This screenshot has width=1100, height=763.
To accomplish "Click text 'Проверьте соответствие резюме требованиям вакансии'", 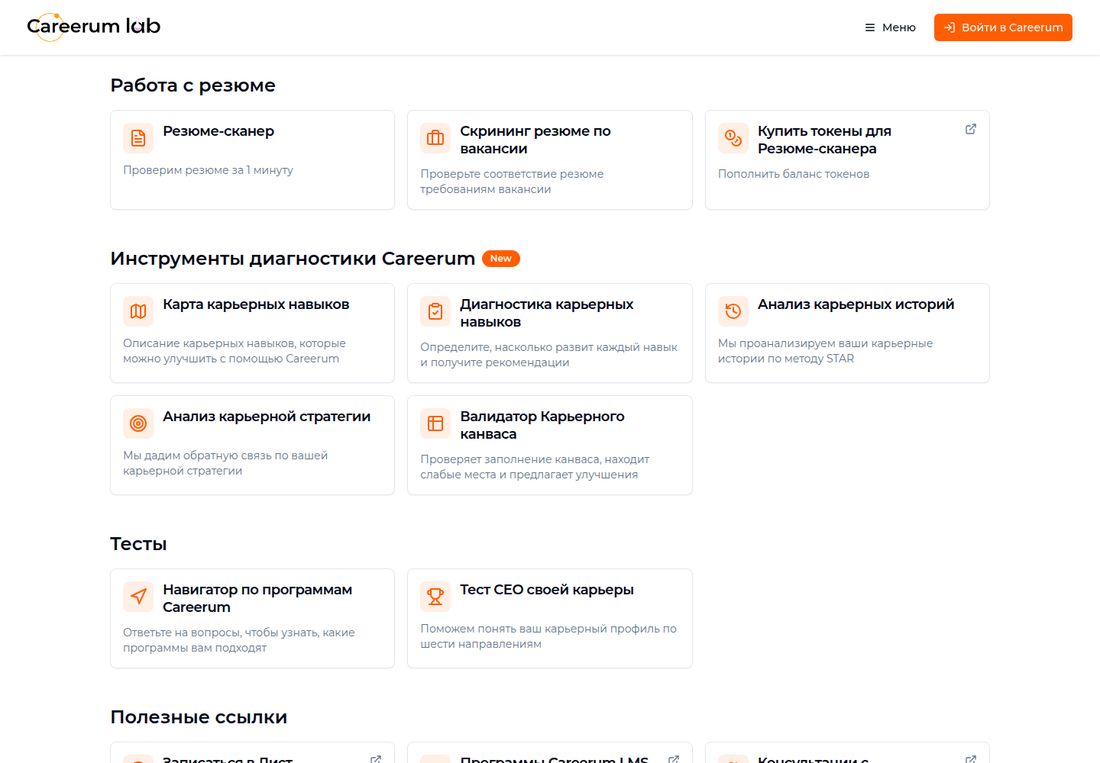I will point(512,182).
